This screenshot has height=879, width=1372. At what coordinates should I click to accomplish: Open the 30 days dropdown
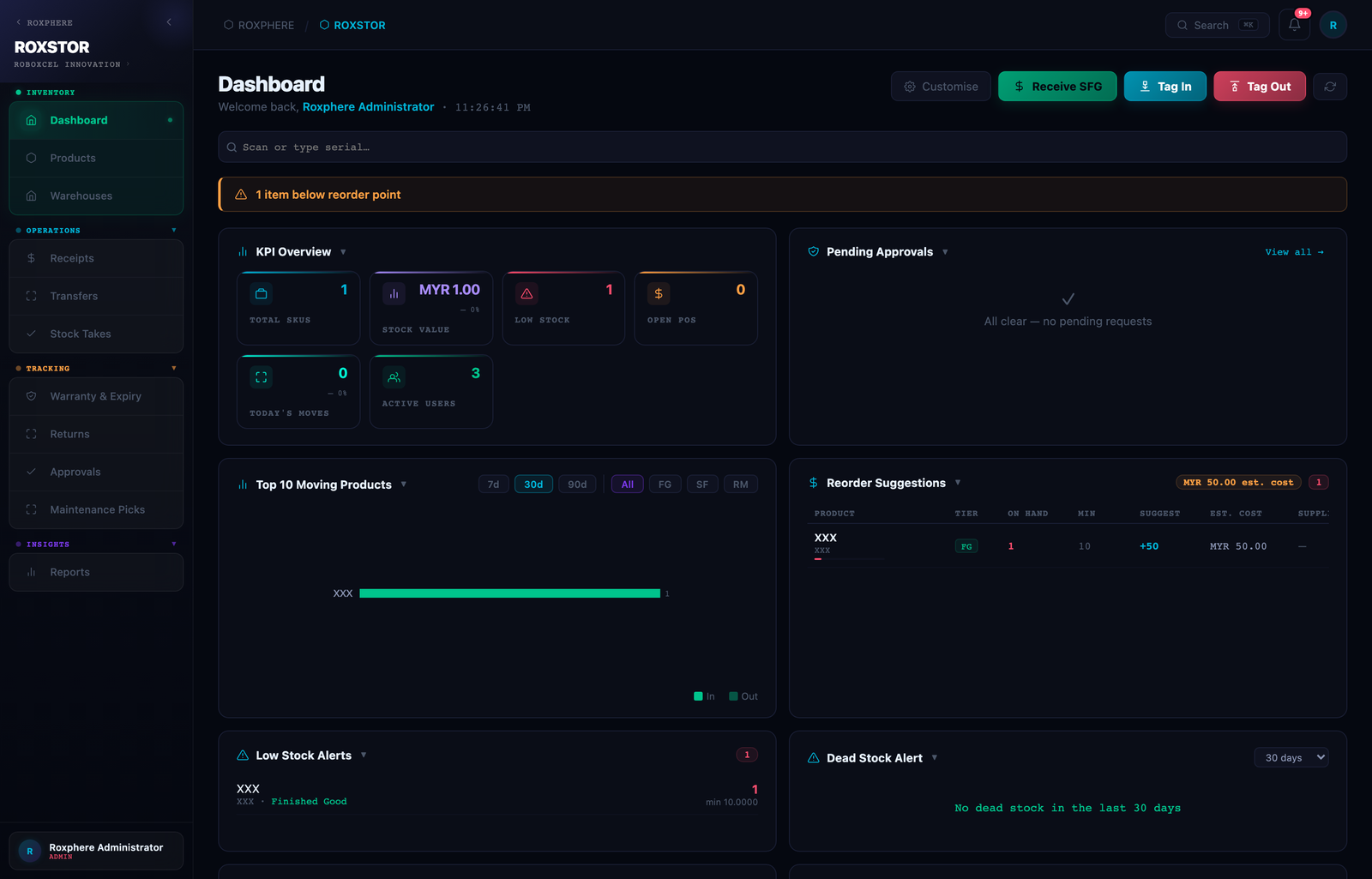pyautogui.click(x=1291, y=757)
